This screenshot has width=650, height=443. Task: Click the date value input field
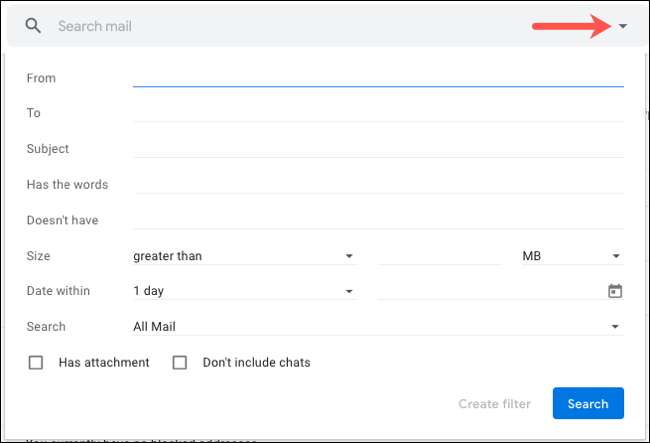click(x=490, y=291)
